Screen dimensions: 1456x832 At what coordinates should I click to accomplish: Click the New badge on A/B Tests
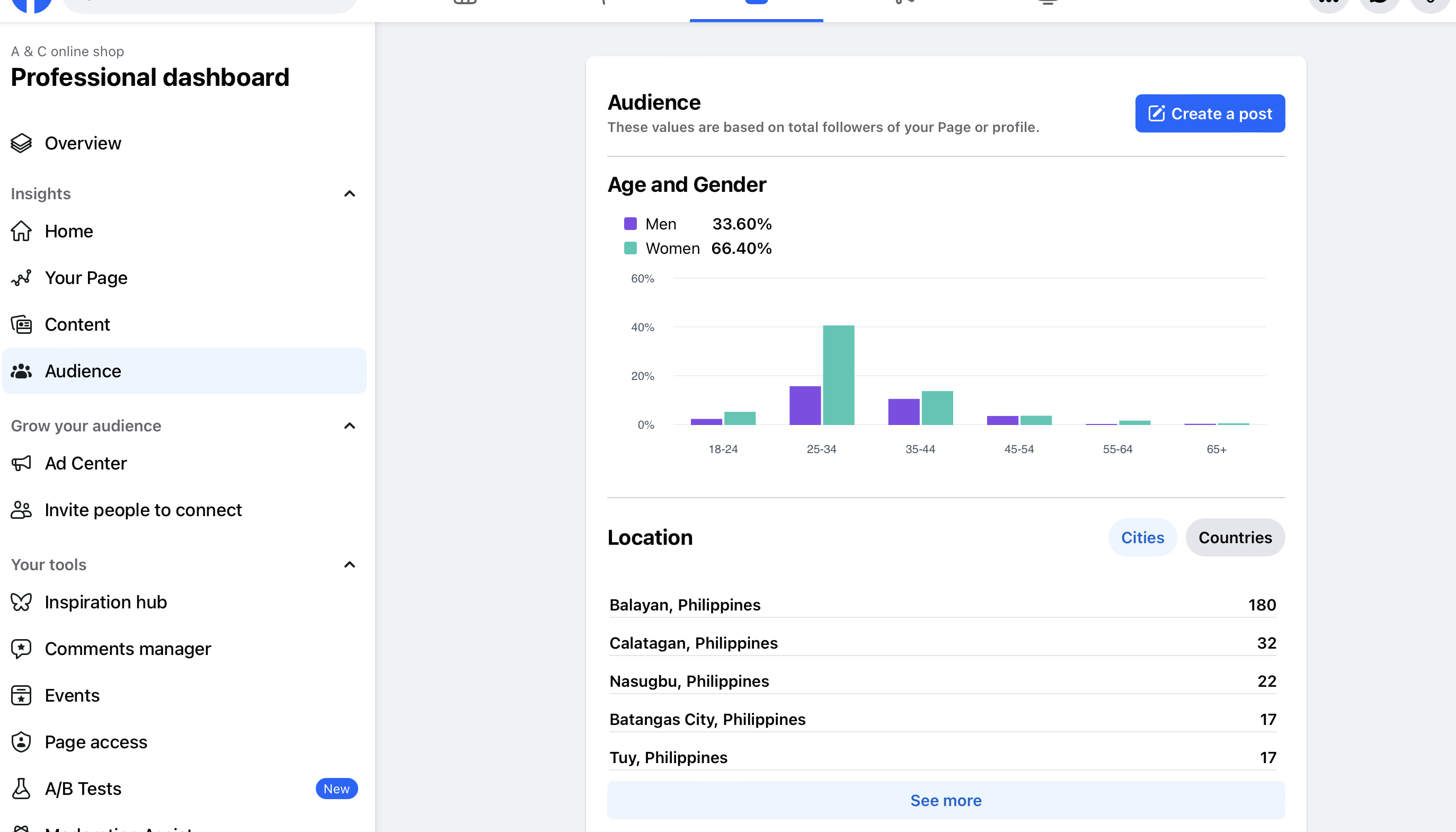pyautogui.click(x=336, y=789)
